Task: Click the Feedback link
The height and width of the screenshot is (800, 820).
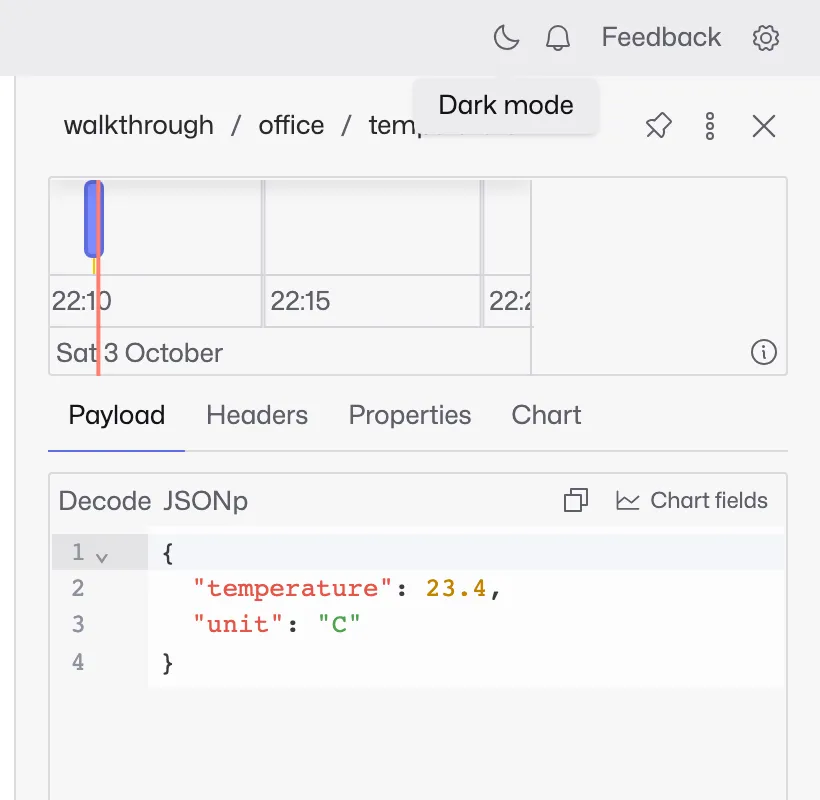Action: click(x=661, y=37)
